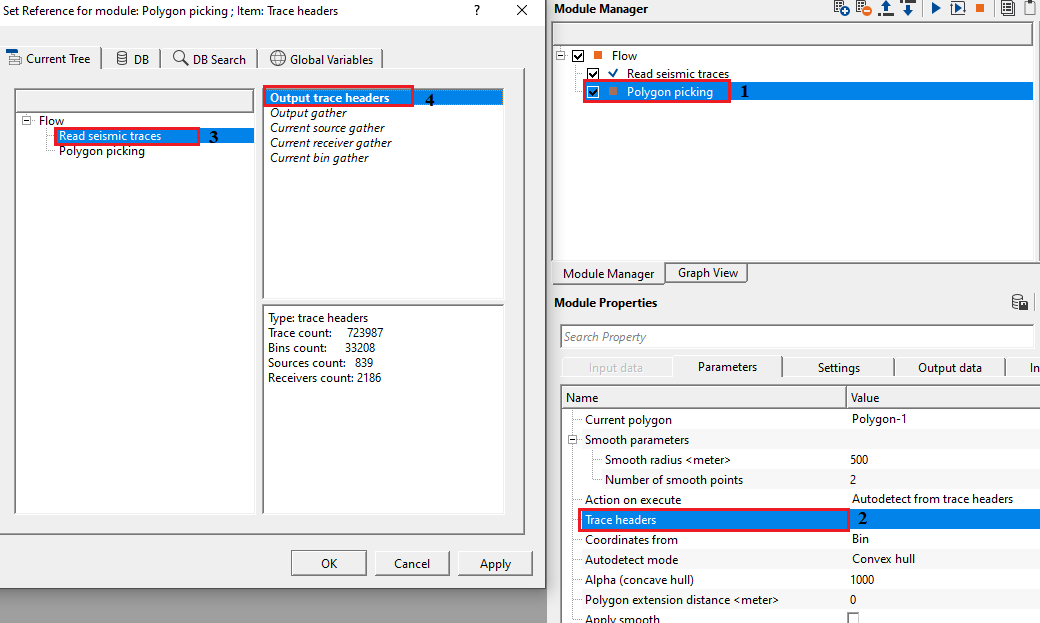Uncheck the Flow checkbox in Module Manager
1040x623 pixels.
[578, 56]
